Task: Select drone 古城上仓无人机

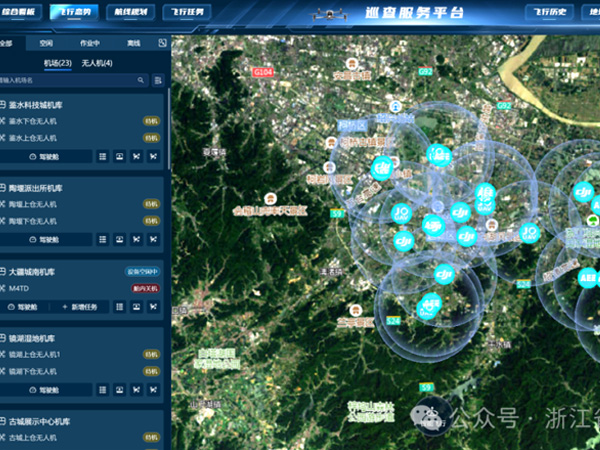Action: (33, 438)
